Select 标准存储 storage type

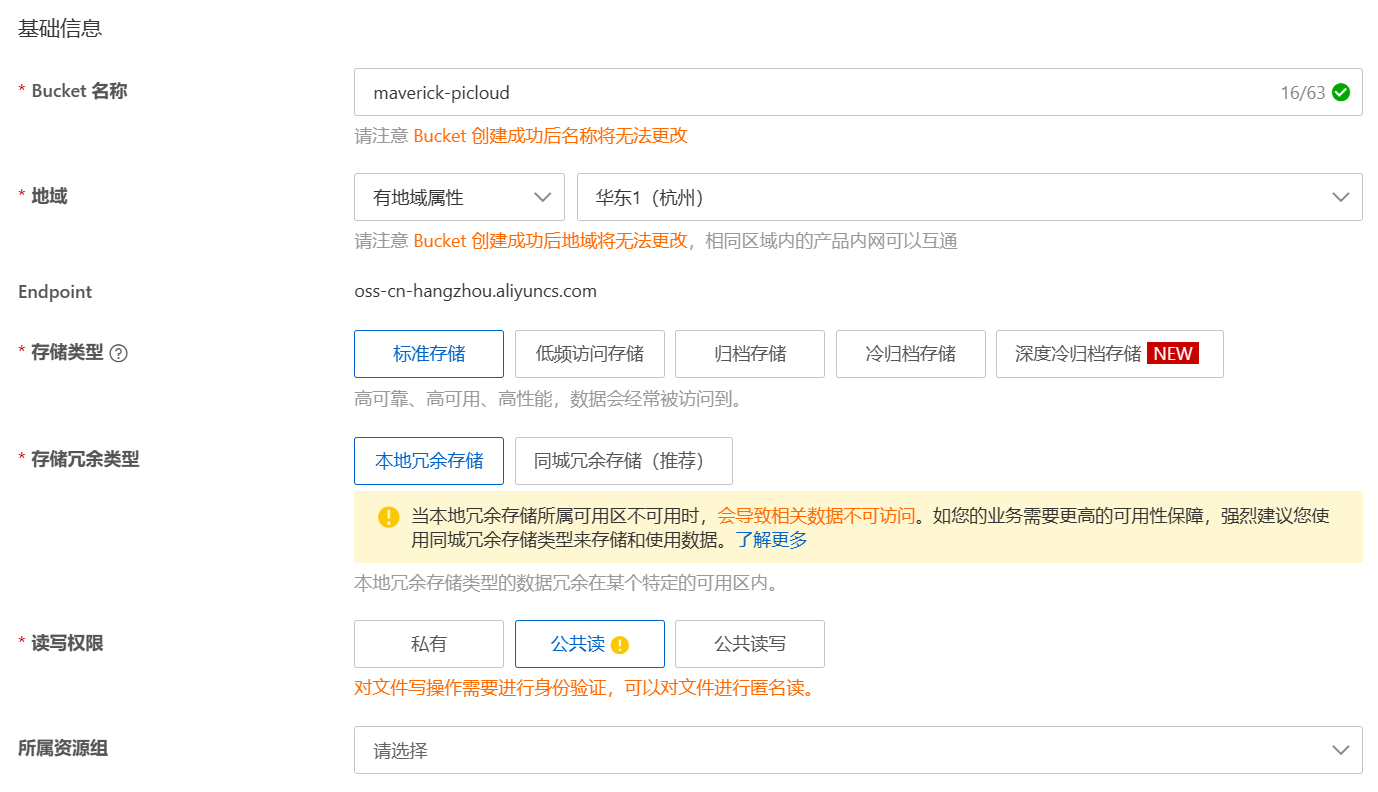point(428,354)
